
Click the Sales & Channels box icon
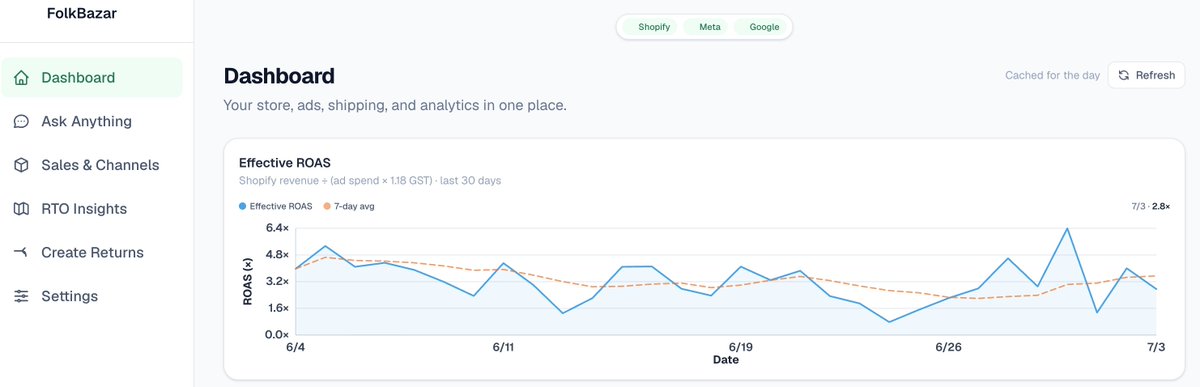click(x=21, y=165)
